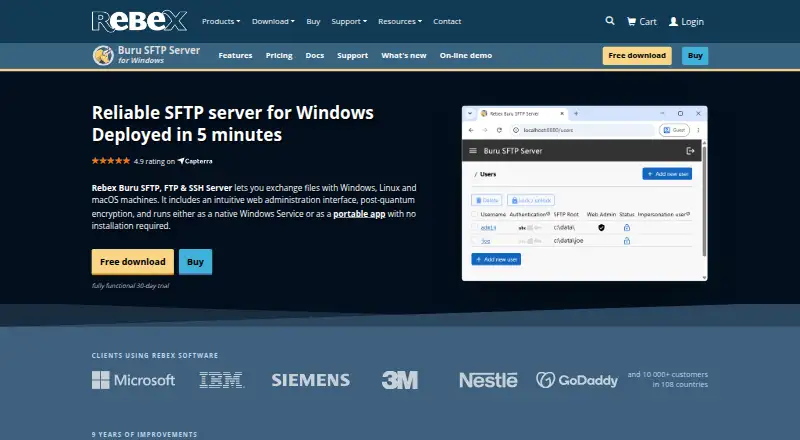Click the Rebex logo

pos(139,21)
